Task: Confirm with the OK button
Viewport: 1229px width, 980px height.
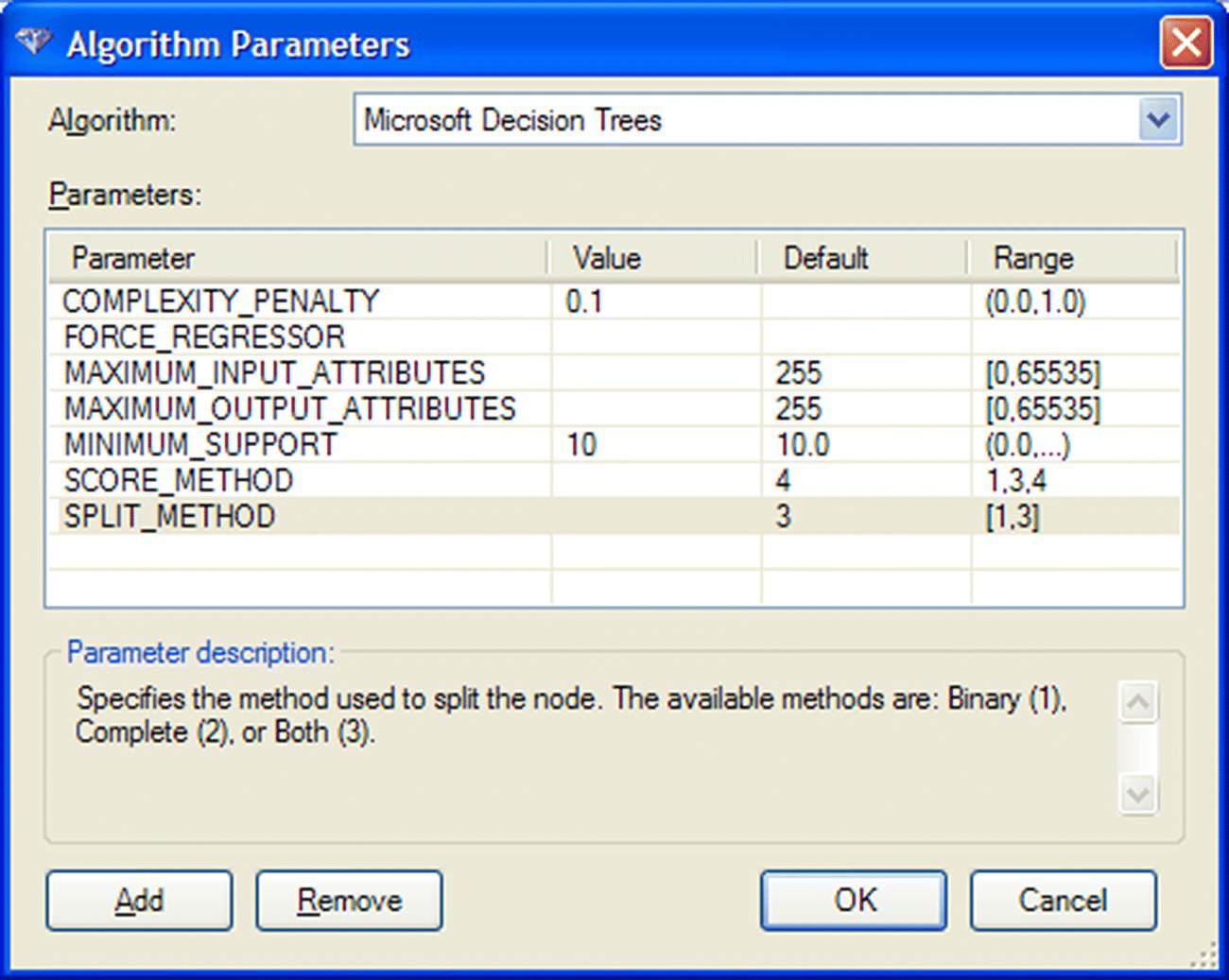Action: click(854, 901)
